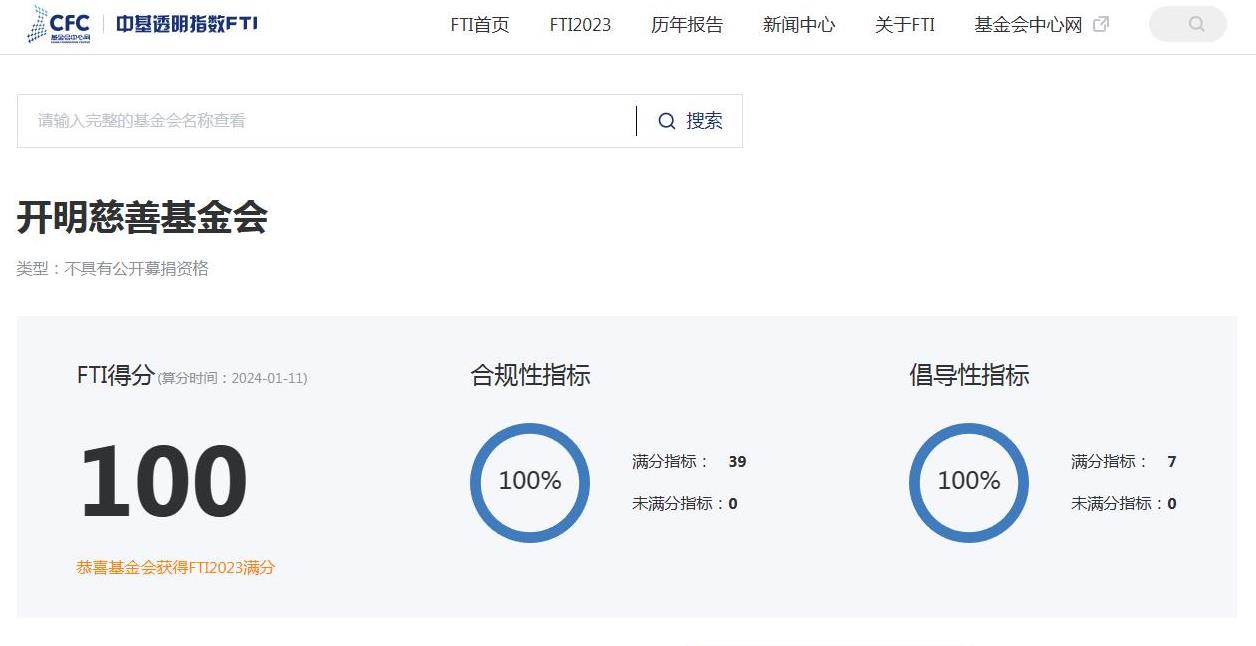This screenshot has width=1256, height=646.
Task: Open the 关于FTI menu item
Action: click(905, 25)
